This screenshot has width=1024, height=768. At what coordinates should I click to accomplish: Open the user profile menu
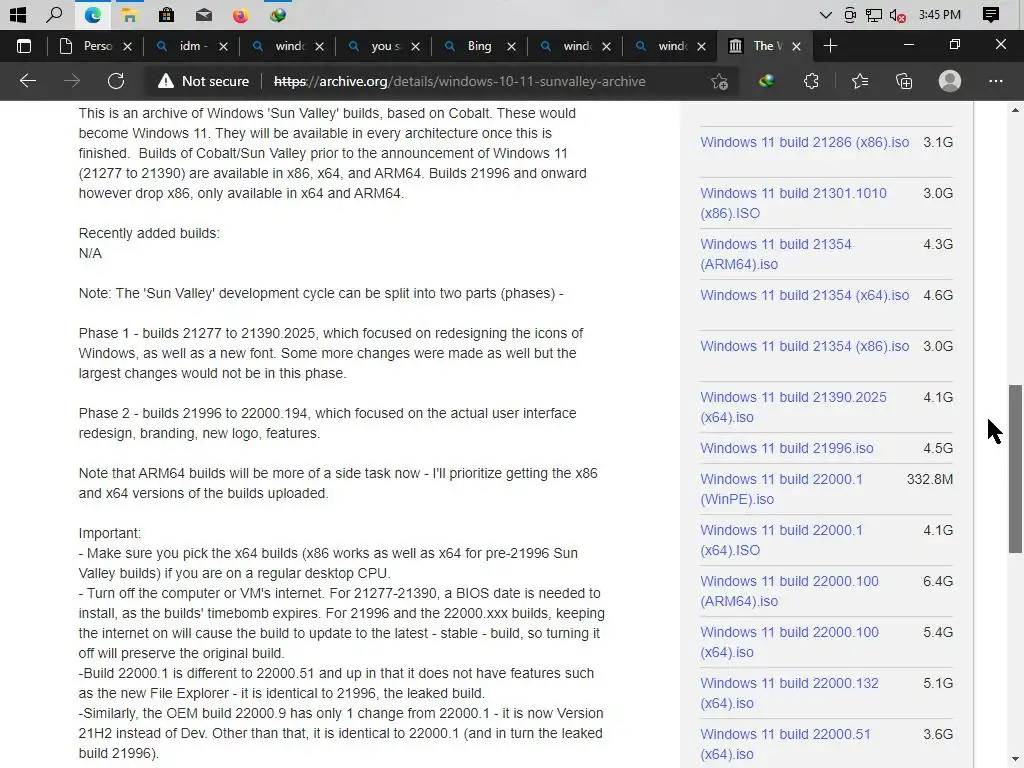(950, 81)
